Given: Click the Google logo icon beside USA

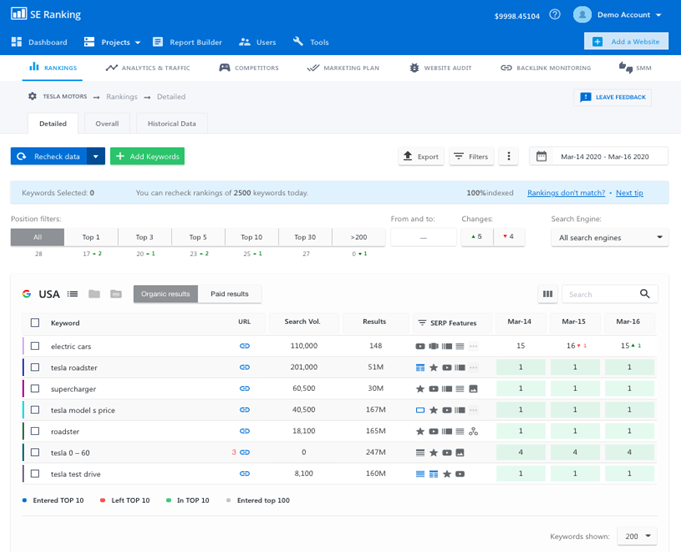Looking at the screenshot, I should [x=26, y=294].
